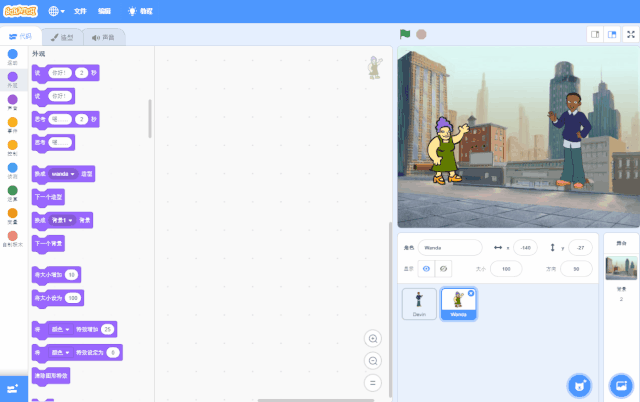
Task: Edit the sprite x position field
Action: pos(525,248)
